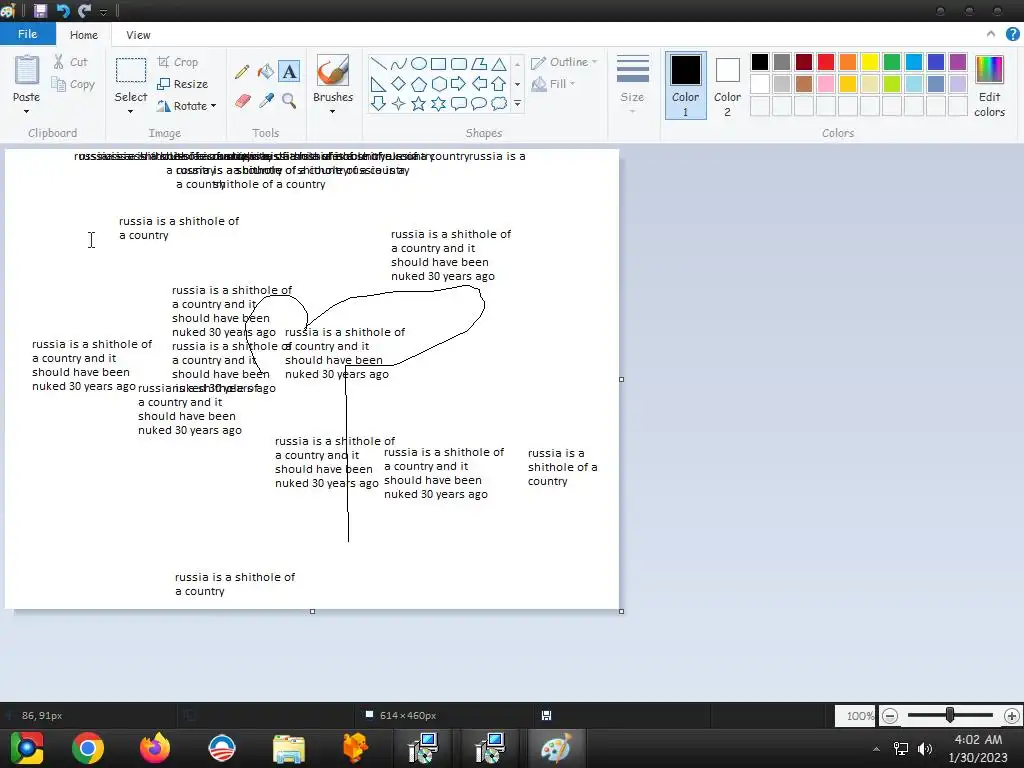Click the zoom out minus button
1024x768 pixels.
pos(889,716)
